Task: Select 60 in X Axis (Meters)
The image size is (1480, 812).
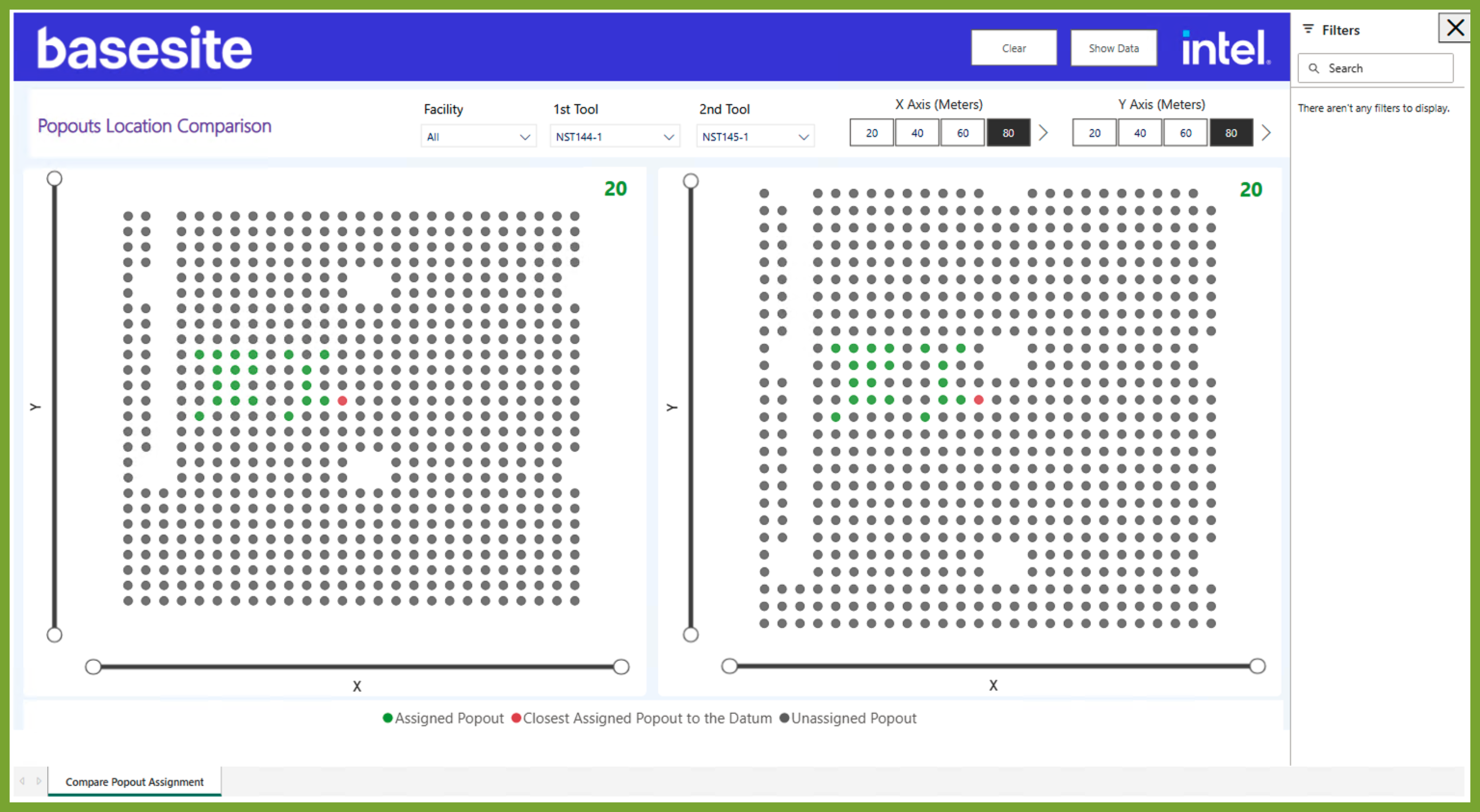Action: 963,132
